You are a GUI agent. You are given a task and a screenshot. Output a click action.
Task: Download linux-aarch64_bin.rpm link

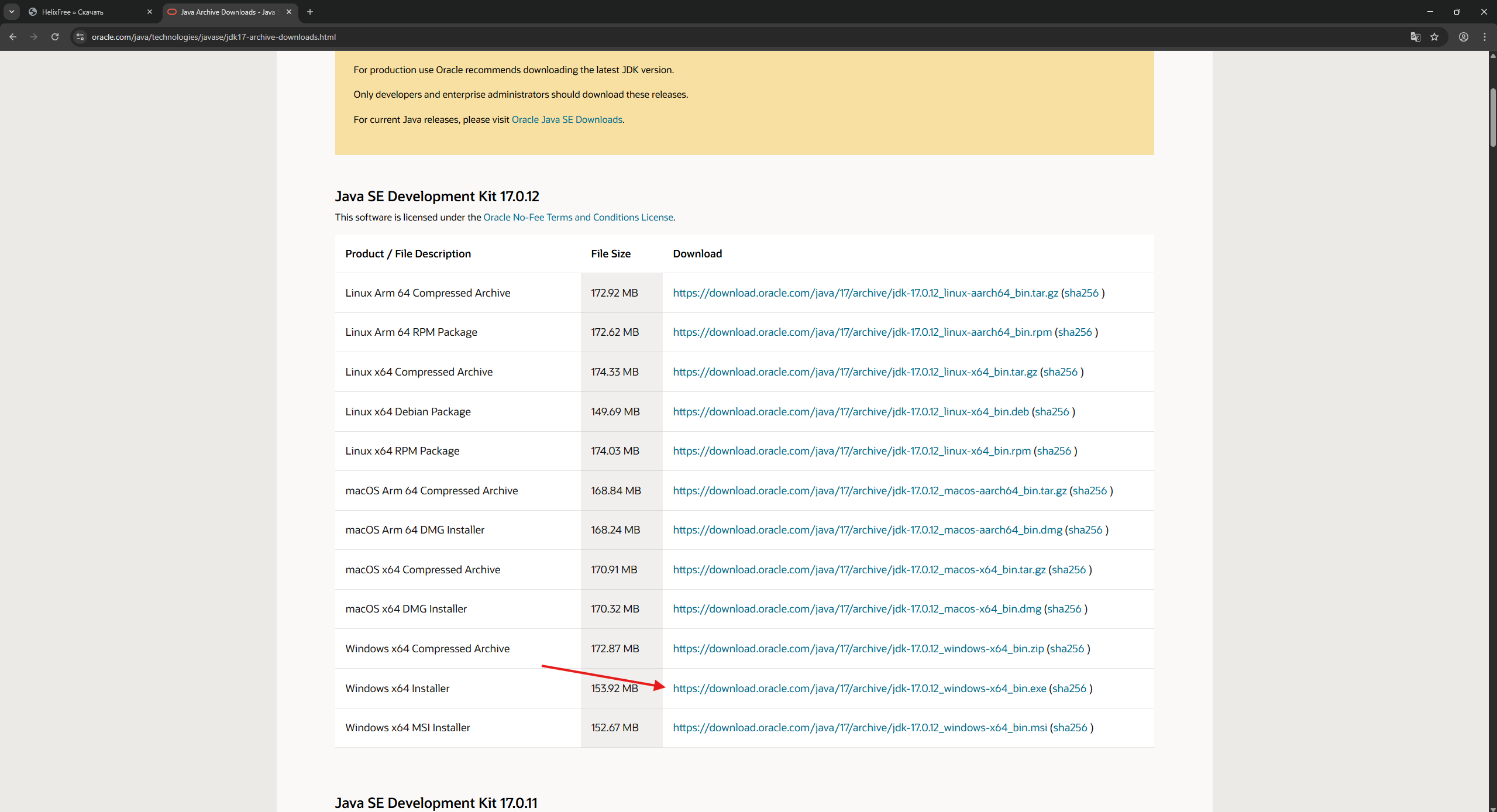862,332
